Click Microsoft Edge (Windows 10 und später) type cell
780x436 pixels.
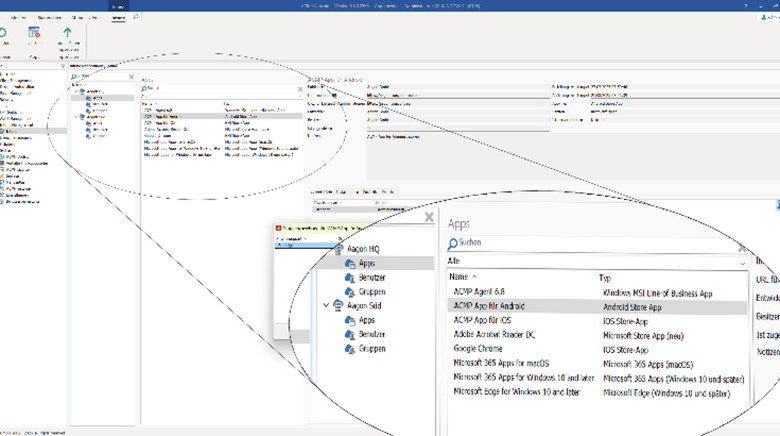tap(667, 393)
